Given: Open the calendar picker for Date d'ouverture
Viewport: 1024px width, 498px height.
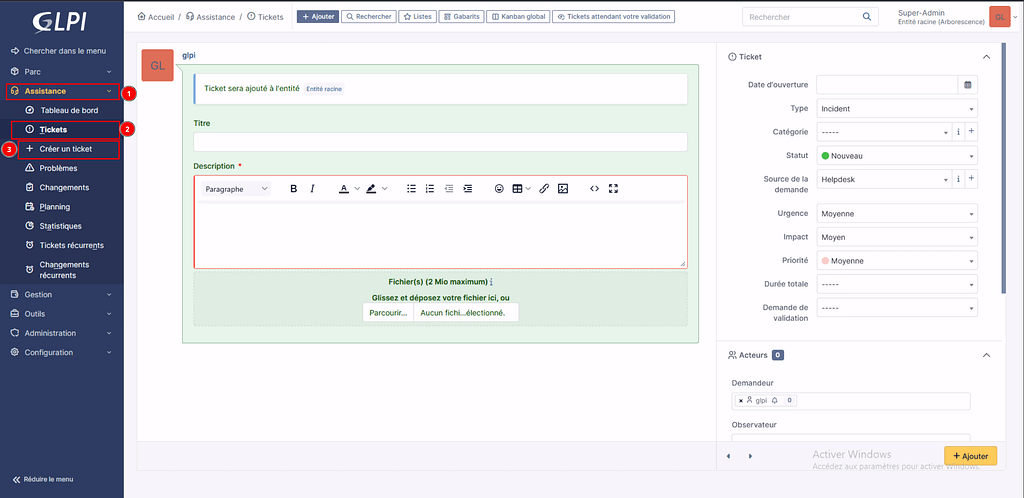Looking at the screenshot, I should tap(967, 85).
